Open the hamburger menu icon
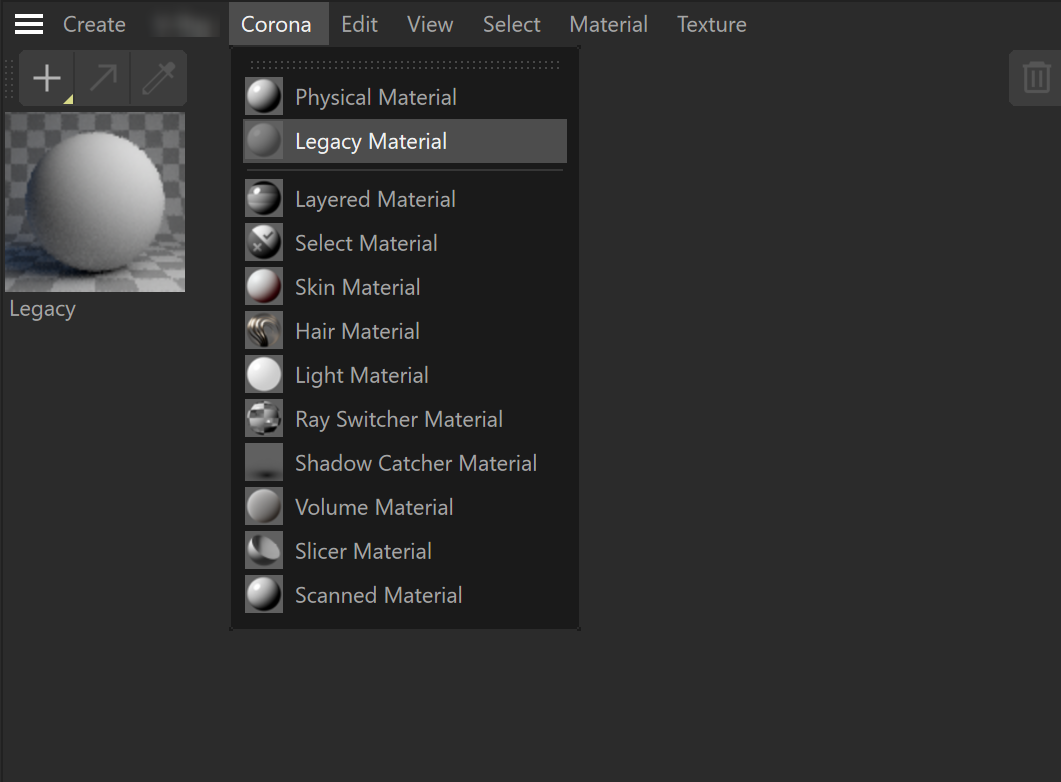Image resolution: width=1061 pixels, height=782 pixels. (29, 24)
